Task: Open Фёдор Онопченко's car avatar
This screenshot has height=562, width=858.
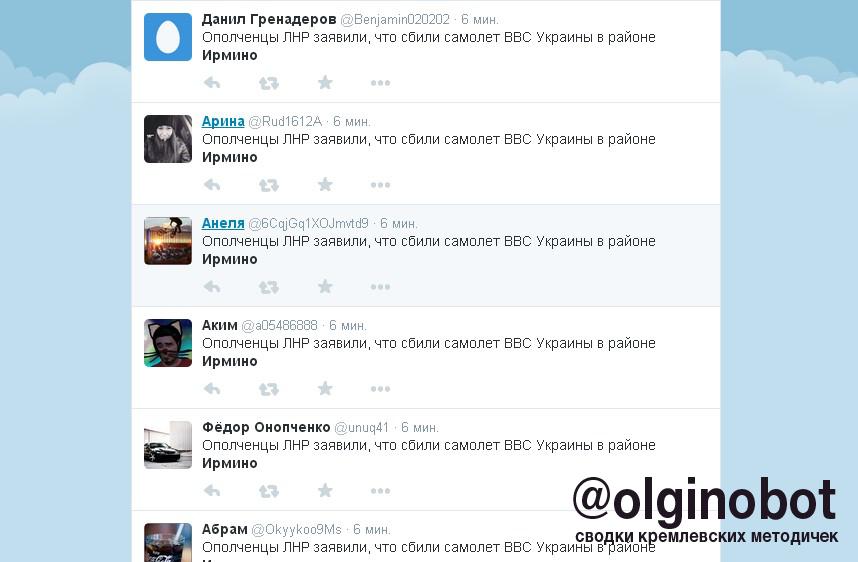Action: pos(168,445)
